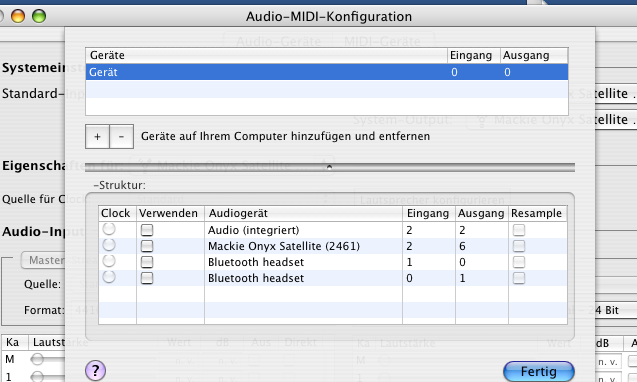This screenshot has height=382, width=637.
Task: Enable Verwenden for Audio (integriert)
Action: 147,230
